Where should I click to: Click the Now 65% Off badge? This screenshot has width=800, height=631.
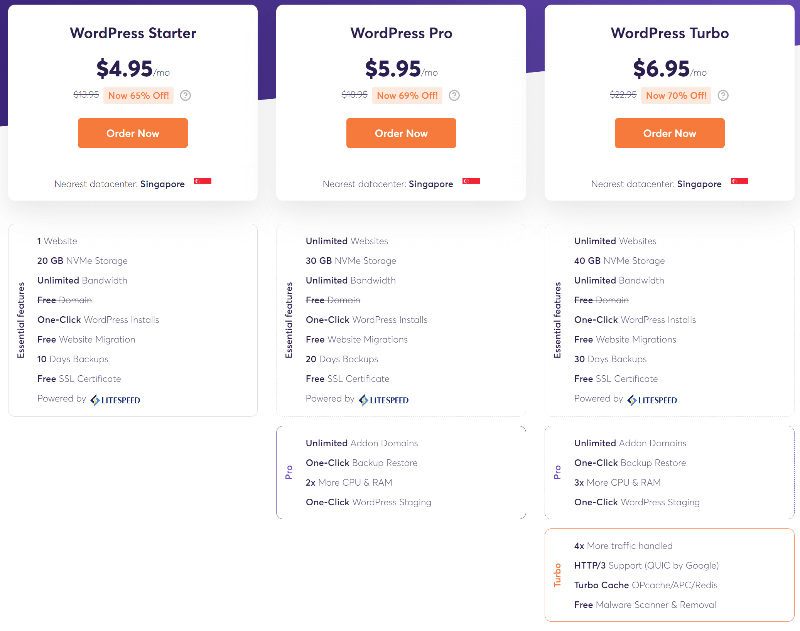[138, 95]
